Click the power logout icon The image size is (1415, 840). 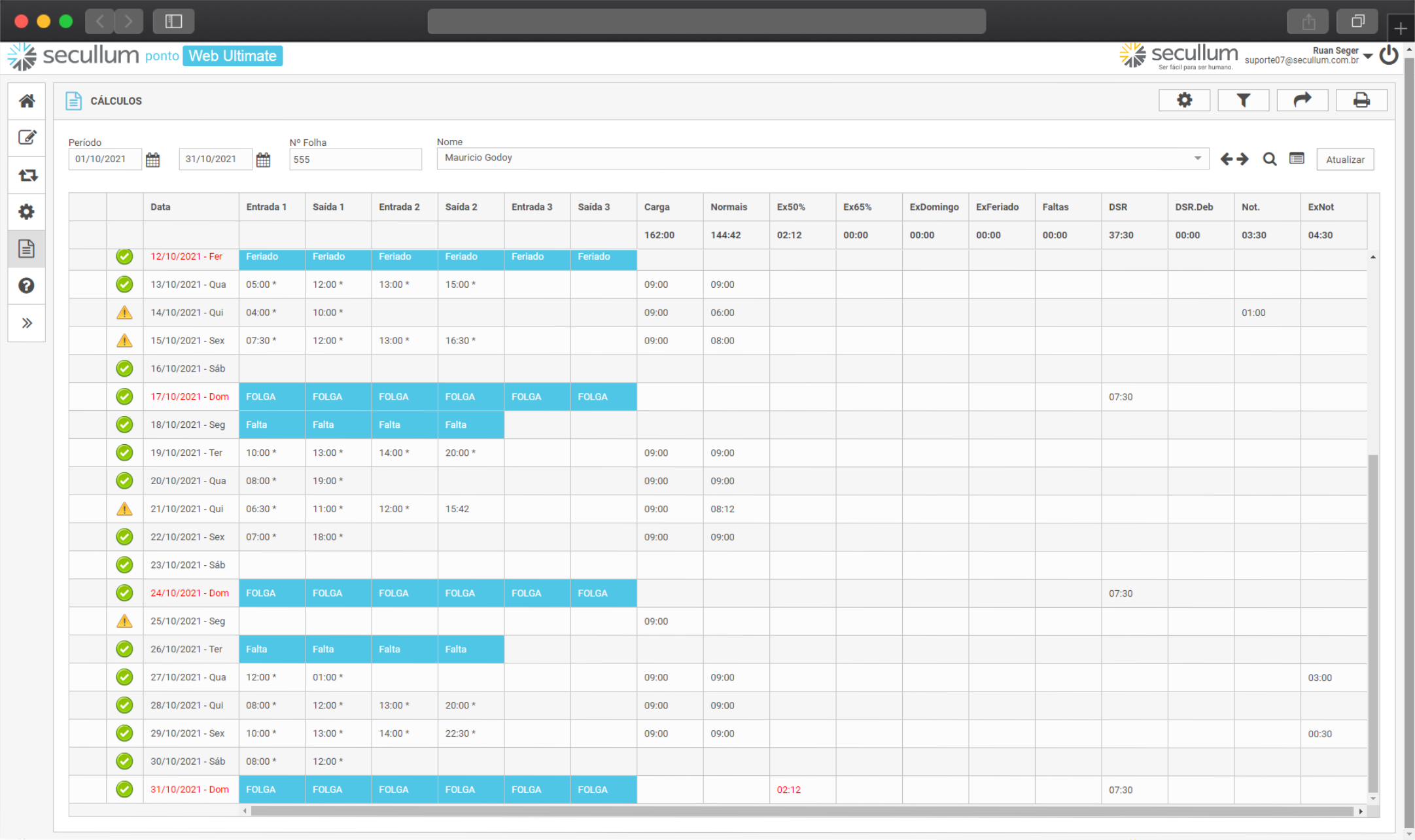[x=1388, y=56]
